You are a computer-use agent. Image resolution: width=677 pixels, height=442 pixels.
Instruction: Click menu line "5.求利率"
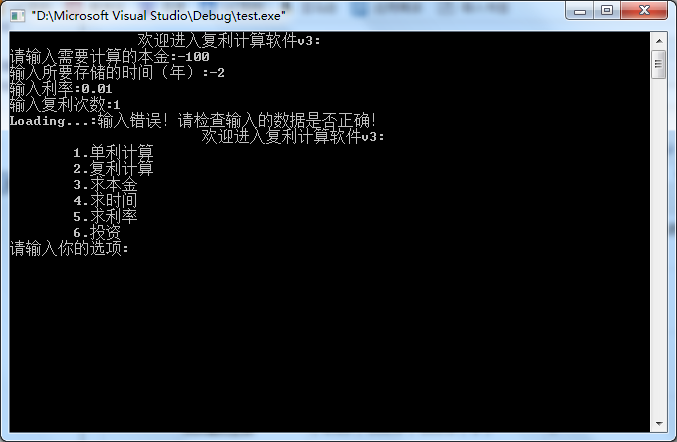pyautogui.click(x=105, y=217)
